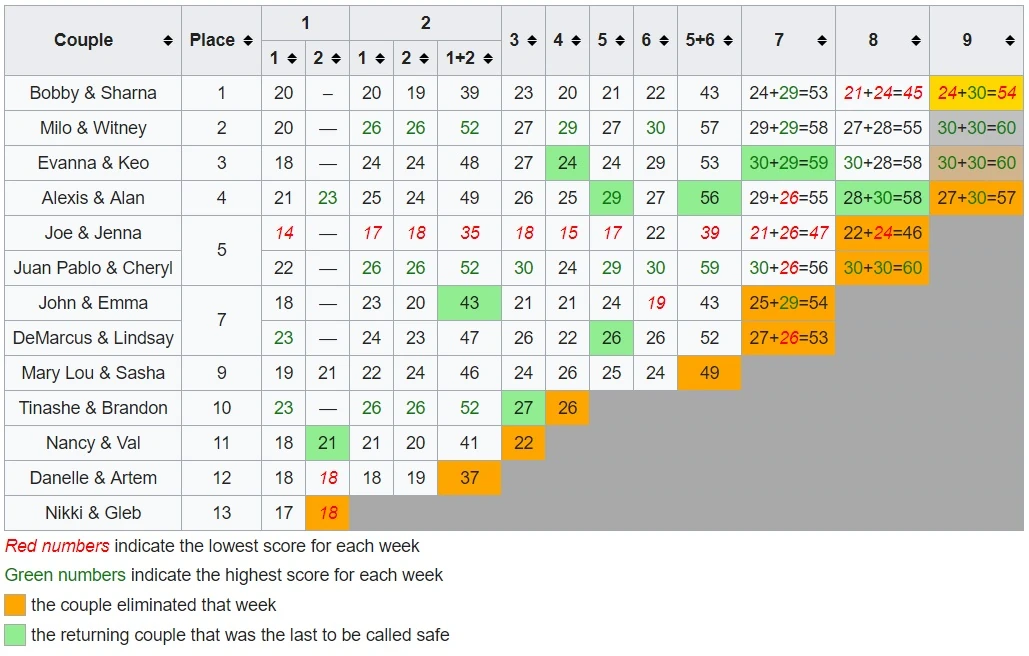1029x656 pixels.
Task: Click the Place column sort arrows
Action: tap(244, 41)
